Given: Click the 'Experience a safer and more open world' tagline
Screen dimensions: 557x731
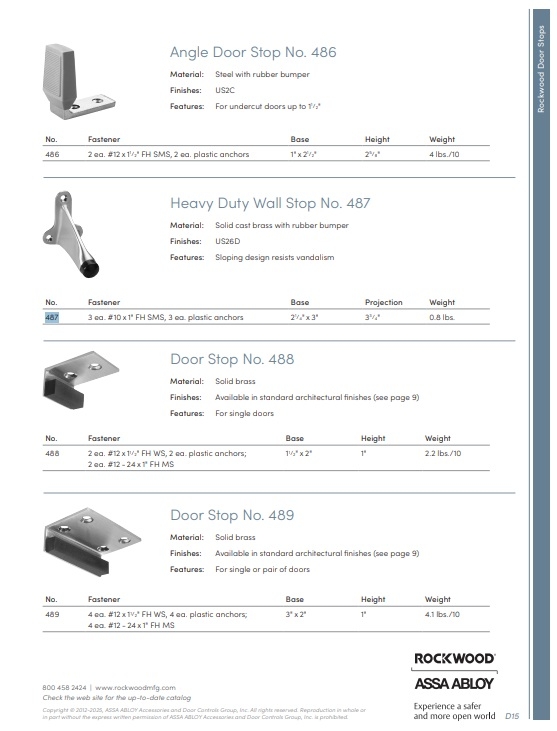Looking at the screenshot, I should tap(454, 711).
